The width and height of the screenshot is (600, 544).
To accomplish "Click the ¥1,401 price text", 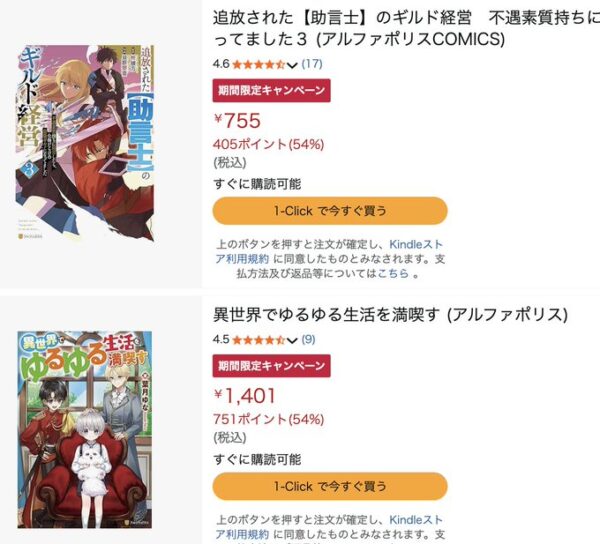I will 245,396.
